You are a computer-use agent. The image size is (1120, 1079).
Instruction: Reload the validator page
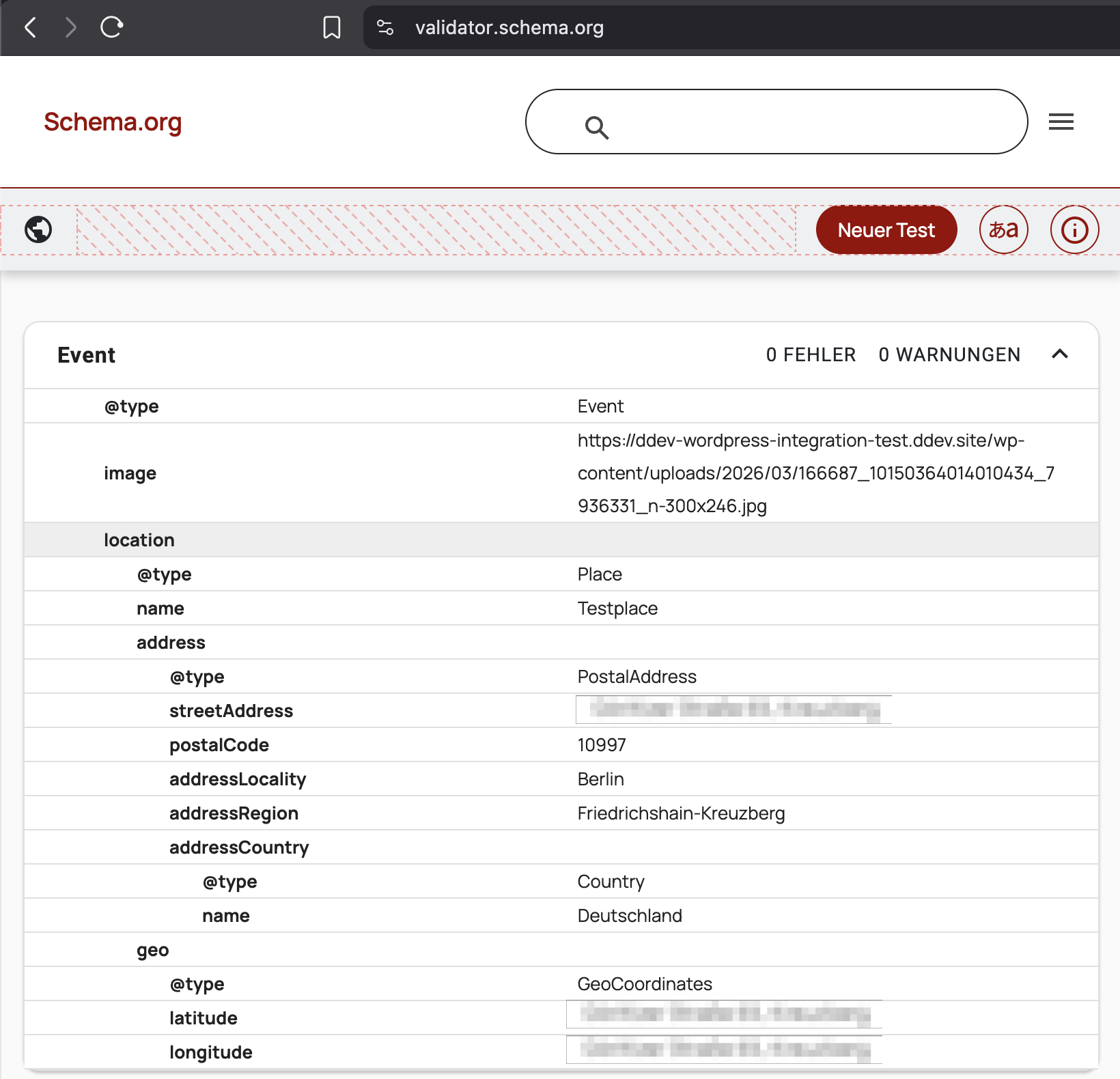click(x=111, y=27)
